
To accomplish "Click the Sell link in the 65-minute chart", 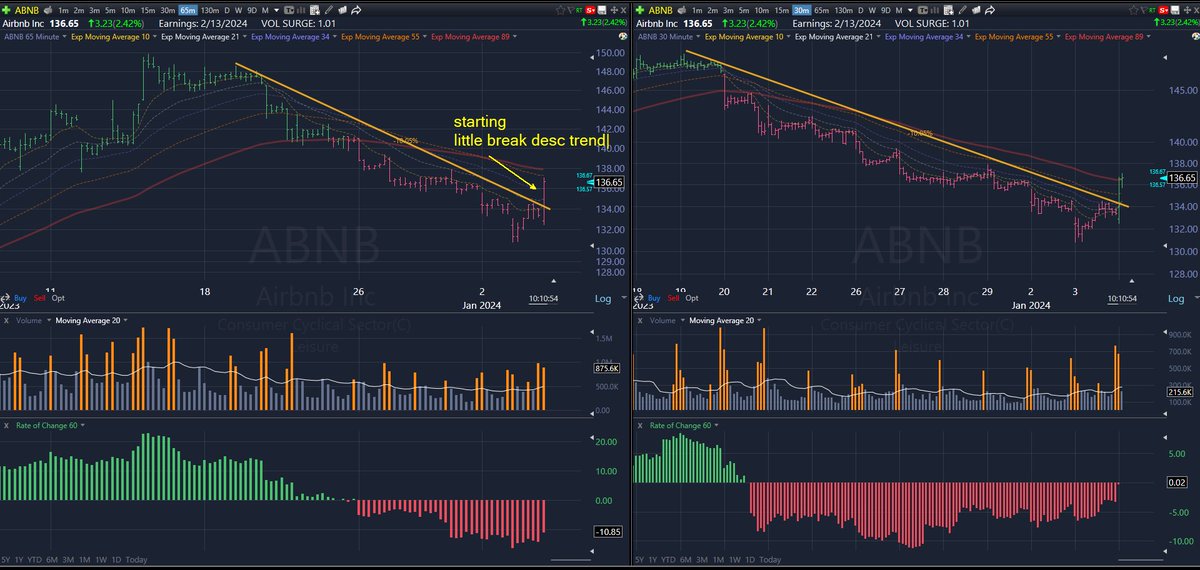I will [x=39, y=298].
